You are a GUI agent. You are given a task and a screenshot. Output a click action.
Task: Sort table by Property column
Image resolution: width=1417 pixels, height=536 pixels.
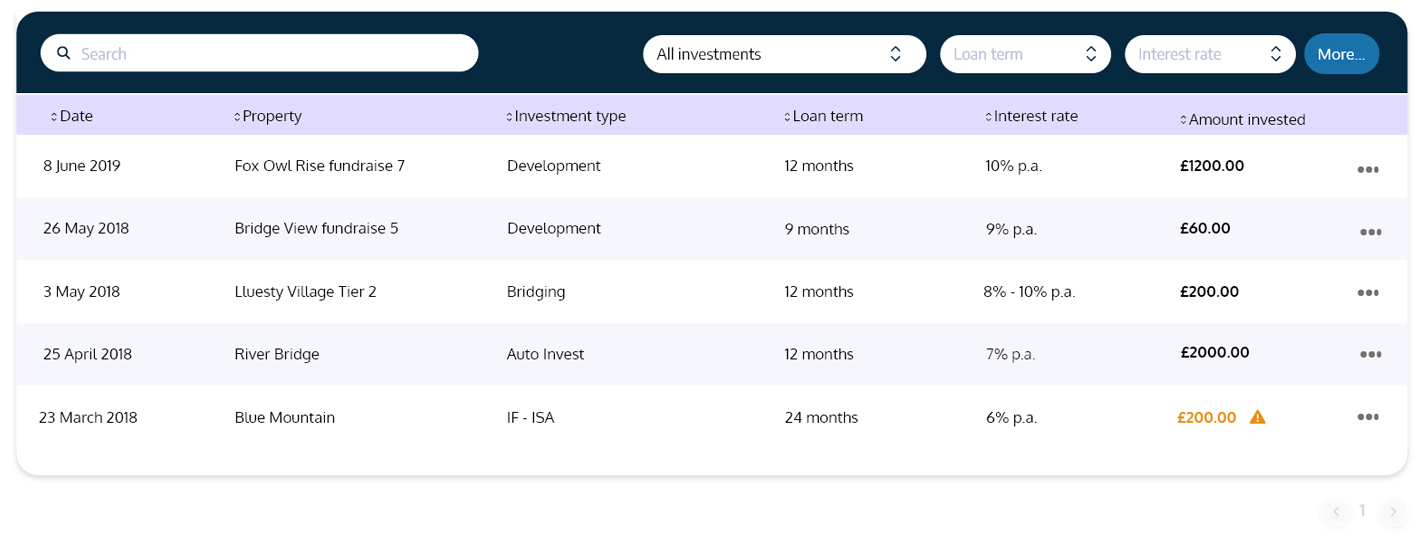pyautogui.click(x=267, y=116)
